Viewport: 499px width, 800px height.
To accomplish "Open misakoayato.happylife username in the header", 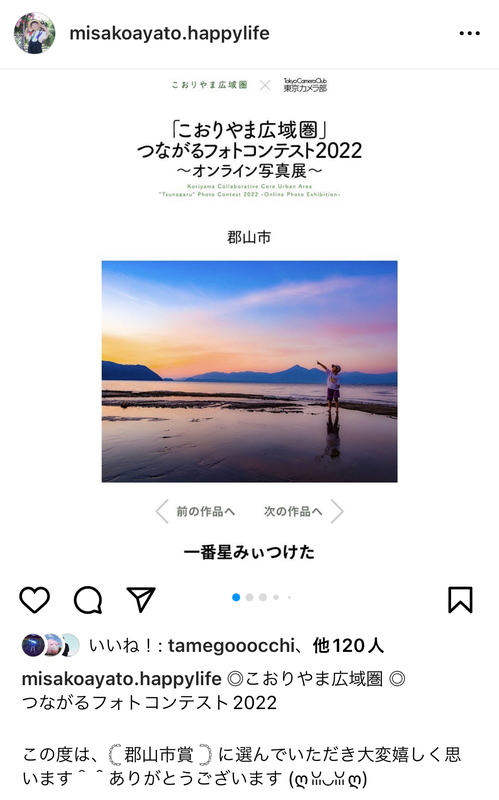I will pos(169,34).
